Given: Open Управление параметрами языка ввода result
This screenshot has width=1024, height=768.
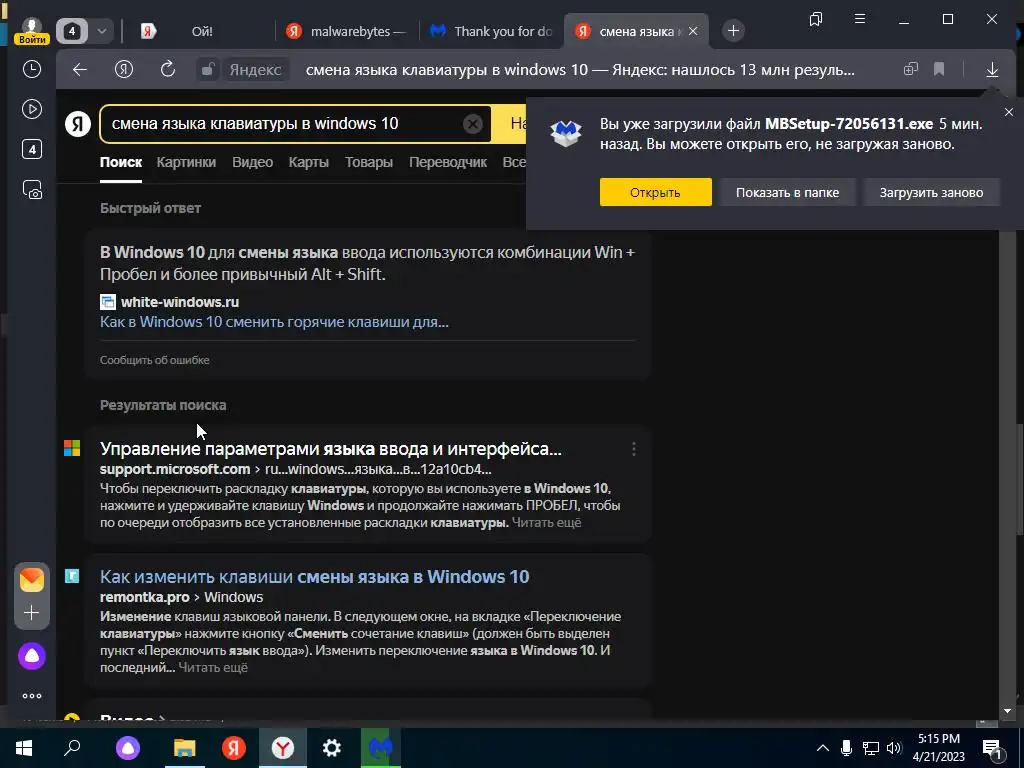Looking at the screenshot, I should pos(330,449).
